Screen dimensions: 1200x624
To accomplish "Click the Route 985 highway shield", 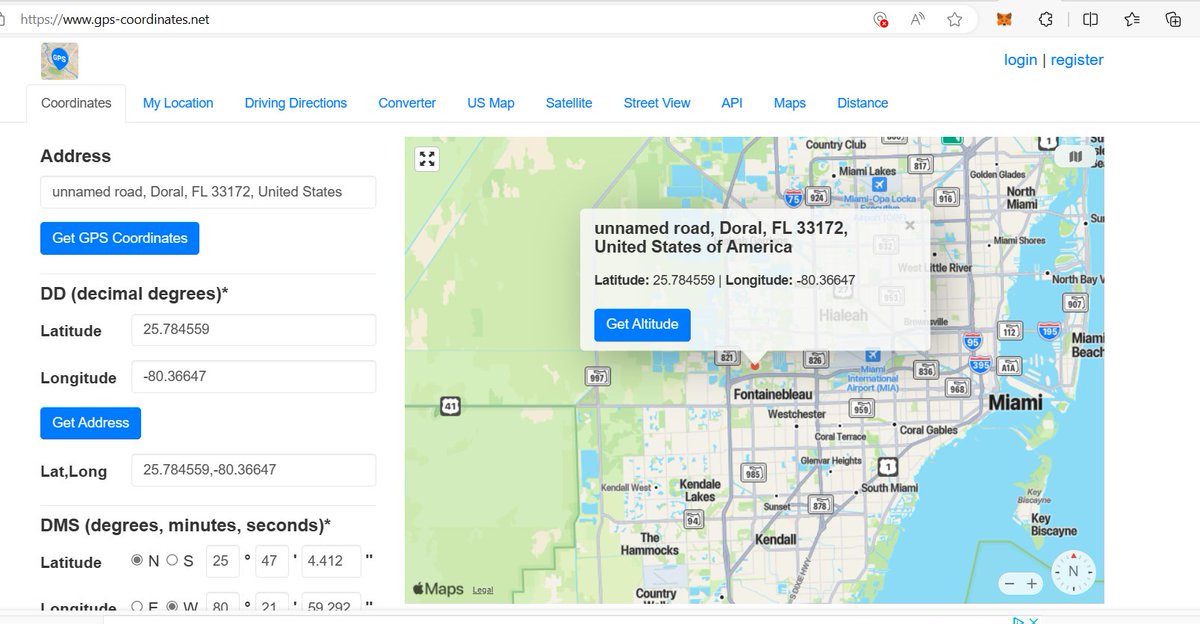I will (x=753, y=473).
